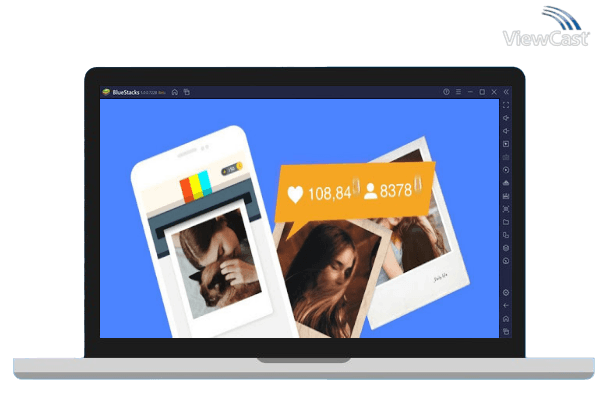Open the keyboard controls icon in sidebar
Image resolution: width=602 pixels, height=414 pixels.
point(506,157)
